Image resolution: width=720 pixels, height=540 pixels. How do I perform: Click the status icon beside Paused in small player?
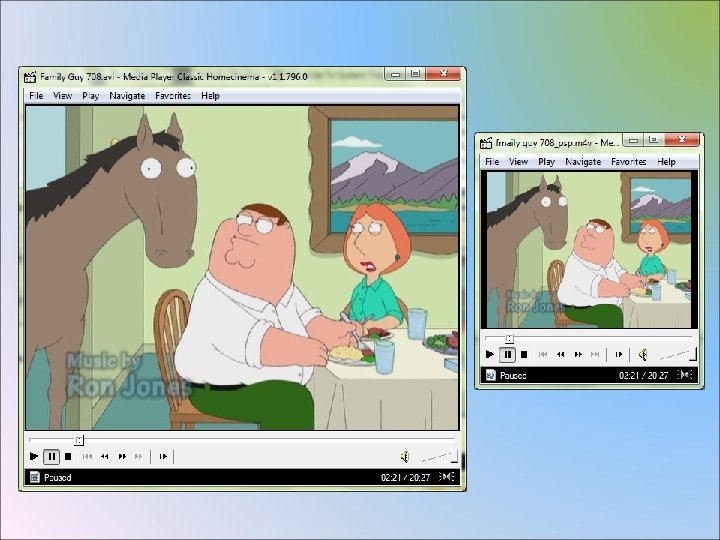tap(490, 375)
